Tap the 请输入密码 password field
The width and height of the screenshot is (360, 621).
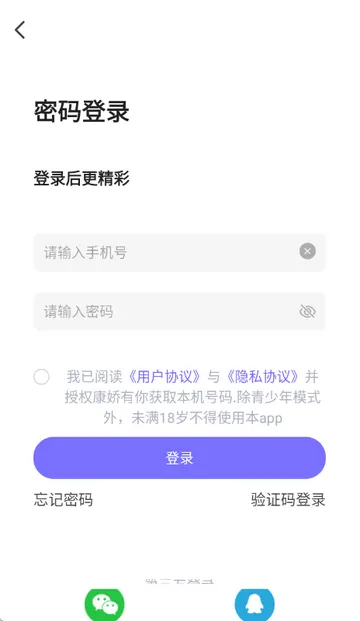179,312
